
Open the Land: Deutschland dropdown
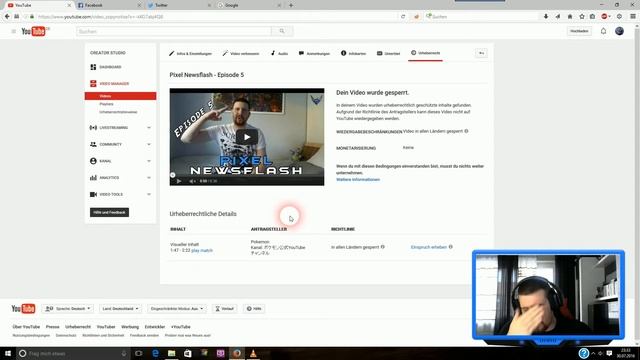tap(120, 309)
